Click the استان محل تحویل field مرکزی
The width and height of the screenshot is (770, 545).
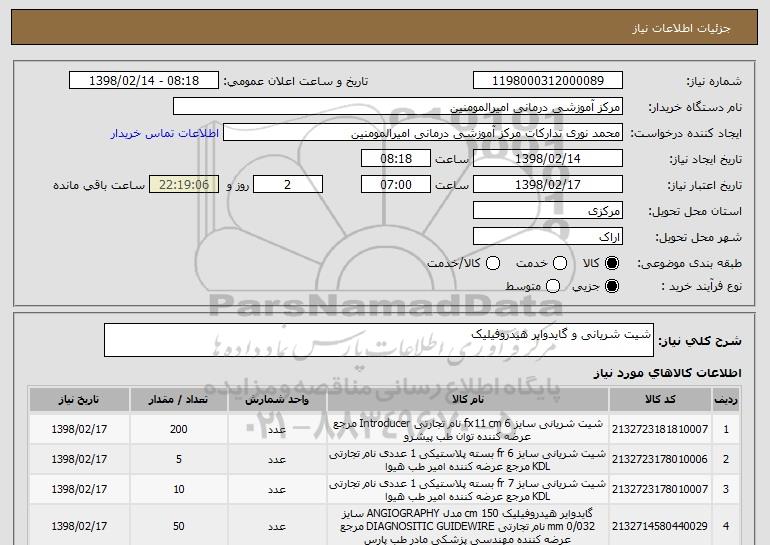click(x=548, y=210)
